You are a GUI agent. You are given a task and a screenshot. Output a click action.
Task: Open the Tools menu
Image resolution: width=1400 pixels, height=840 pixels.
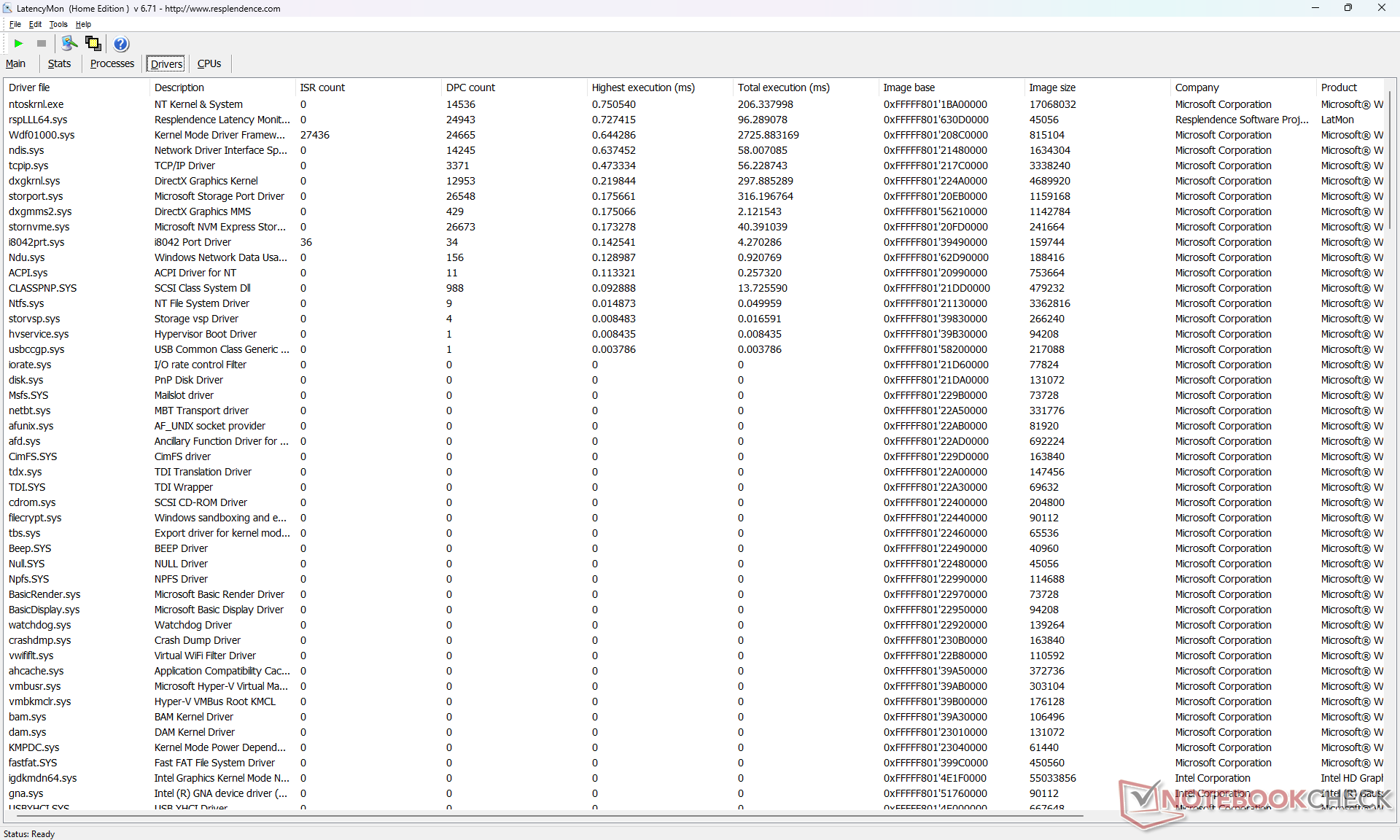(58, 24)
